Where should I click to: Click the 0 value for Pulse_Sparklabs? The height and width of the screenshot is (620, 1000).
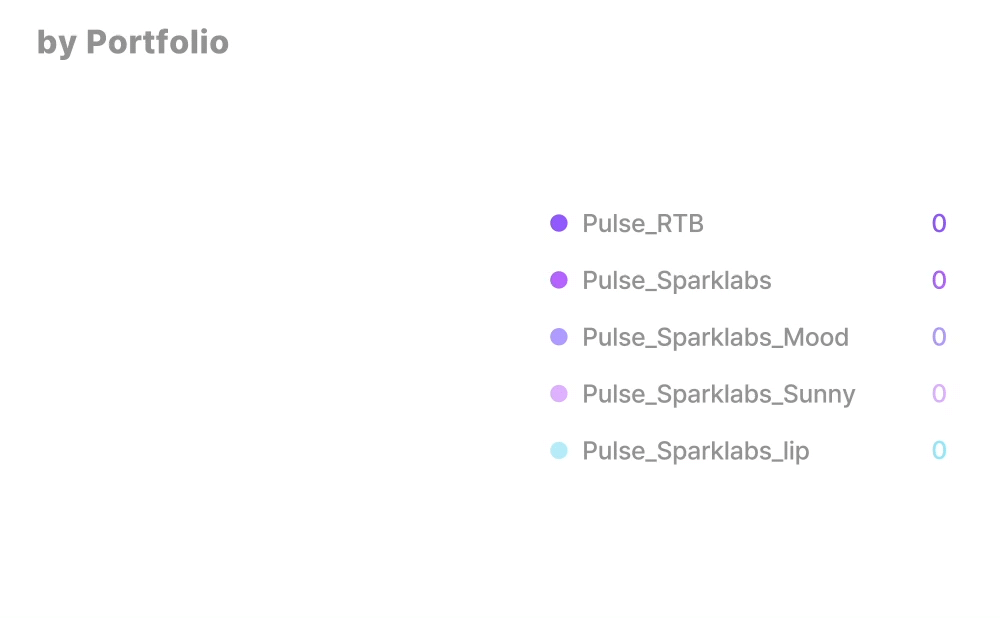click(x=939, y=280)
